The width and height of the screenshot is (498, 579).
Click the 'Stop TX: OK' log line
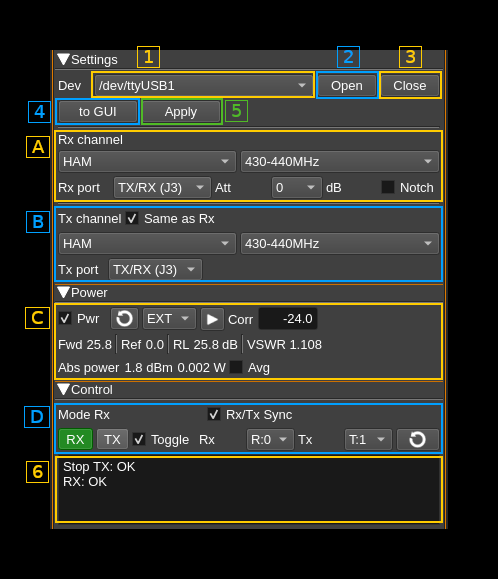(x=99, y=467)
